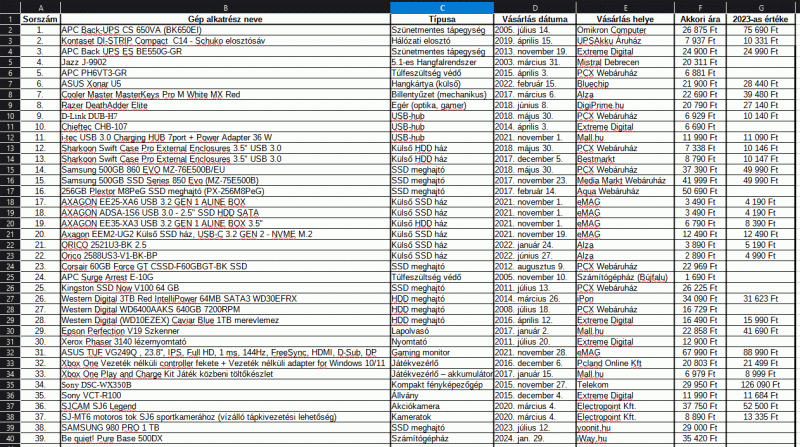Select type cell 'Hangkártya (külső)'
Viewport: 800px width, 447px height.
(442, 84)
